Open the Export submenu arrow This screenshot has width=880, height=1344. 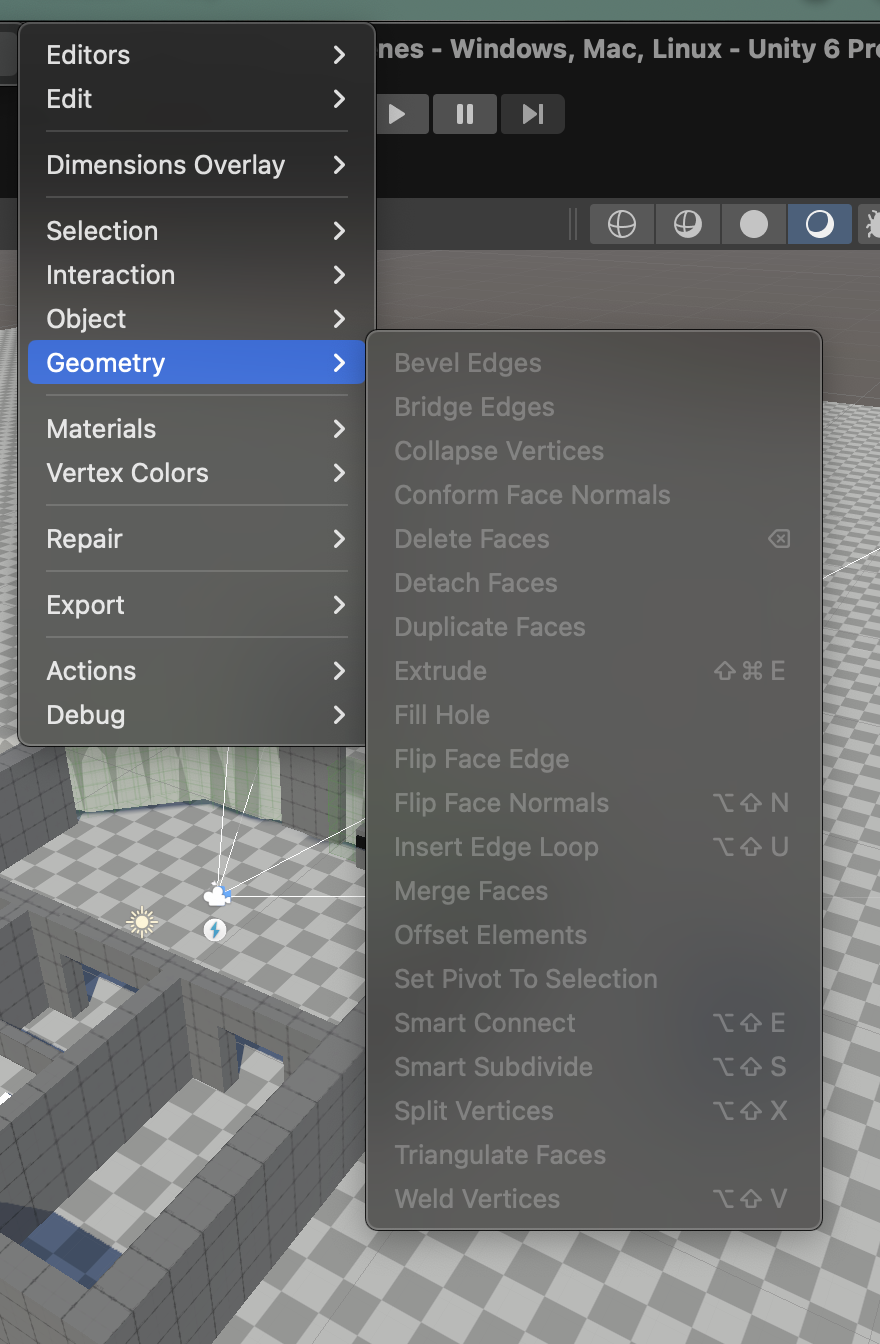tap(339, 605)
